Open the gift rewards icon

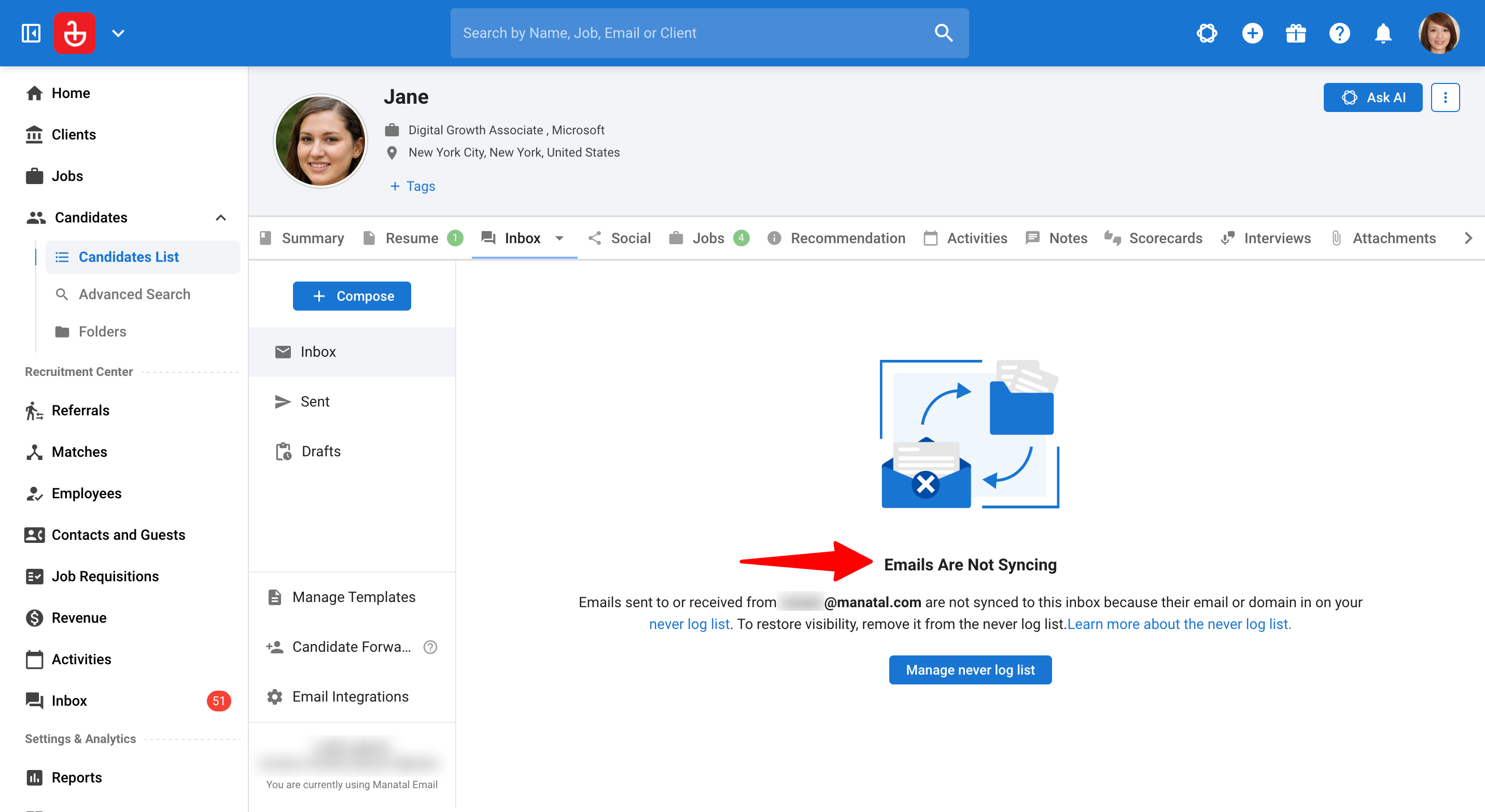(x=1295, y=33)
